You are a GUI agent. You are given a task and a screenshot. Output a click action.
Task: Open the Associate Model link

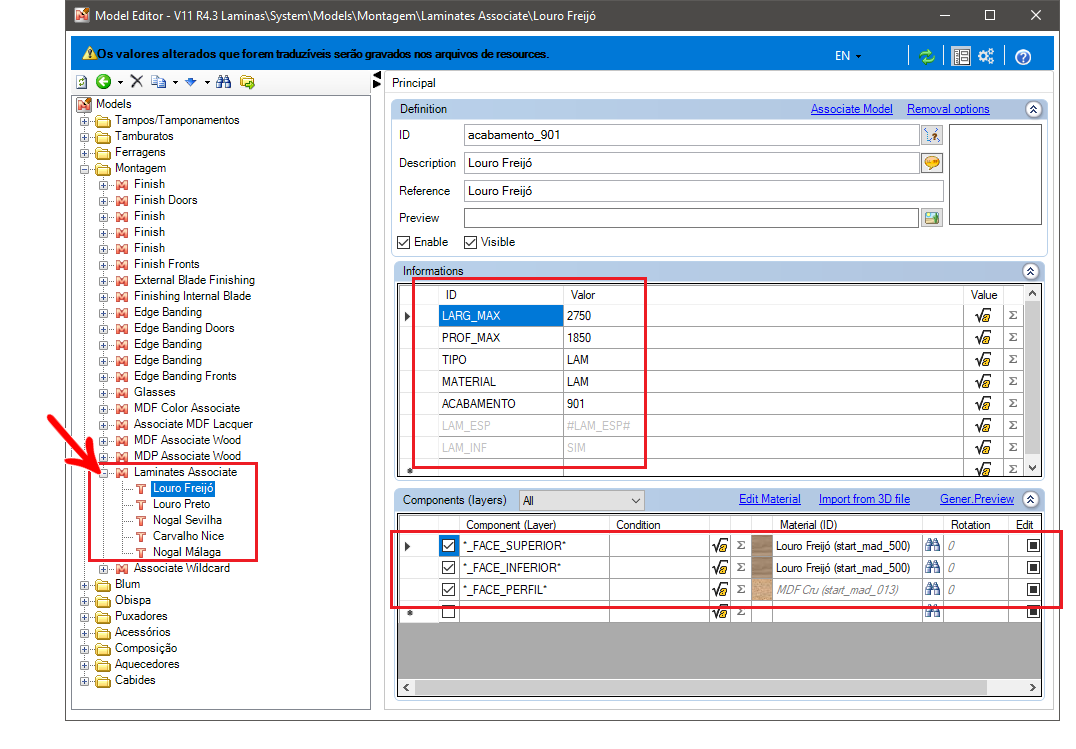coord(852,109)
